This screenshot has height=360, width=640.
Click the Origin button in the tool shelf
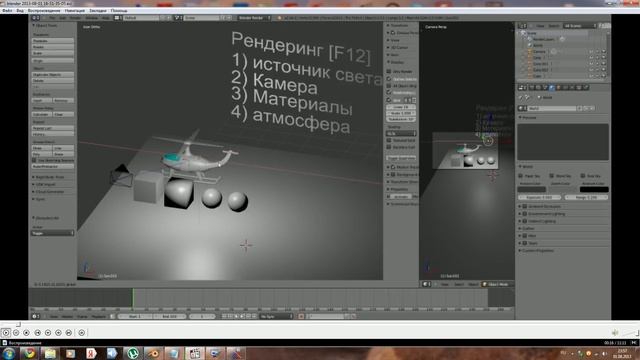point(53,60)
